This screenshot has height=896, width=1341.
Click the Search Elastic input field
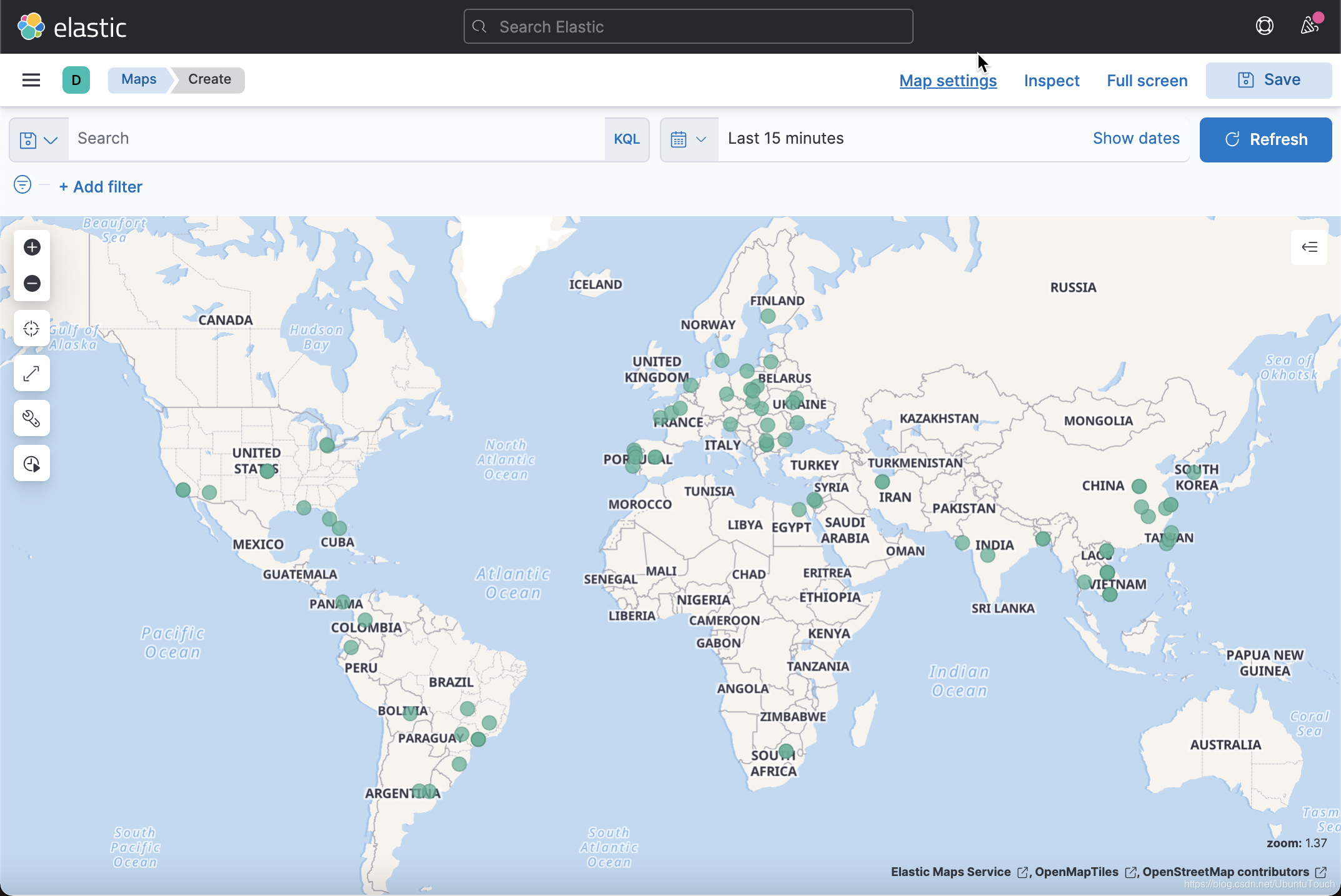click(x=688, y=27)
